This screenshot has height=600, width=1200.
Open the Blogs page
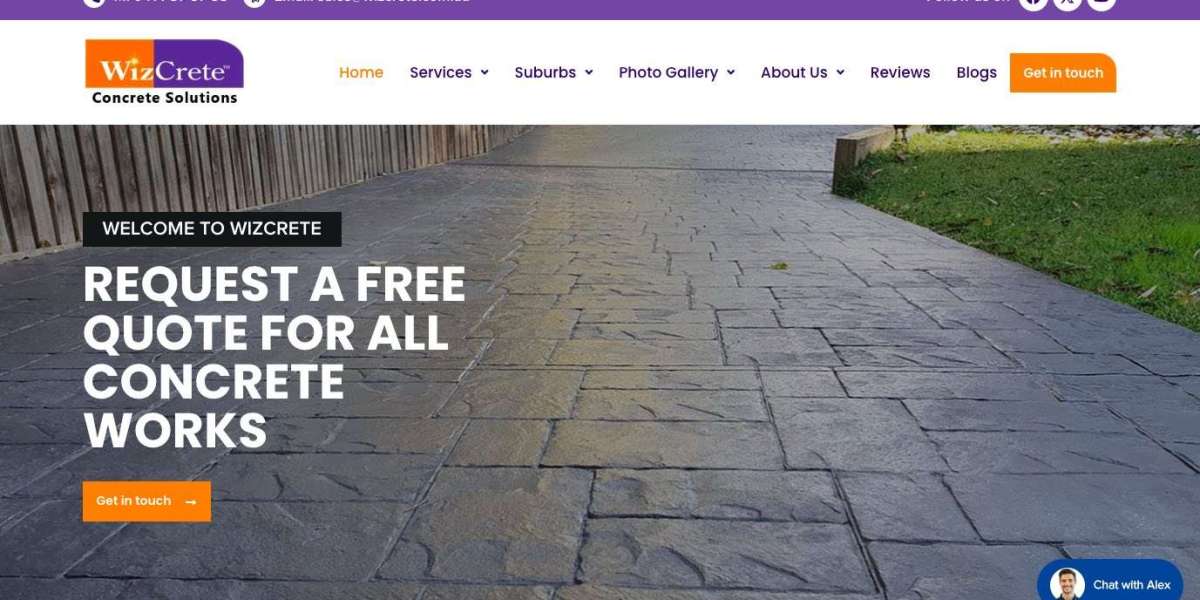point(976,72)
